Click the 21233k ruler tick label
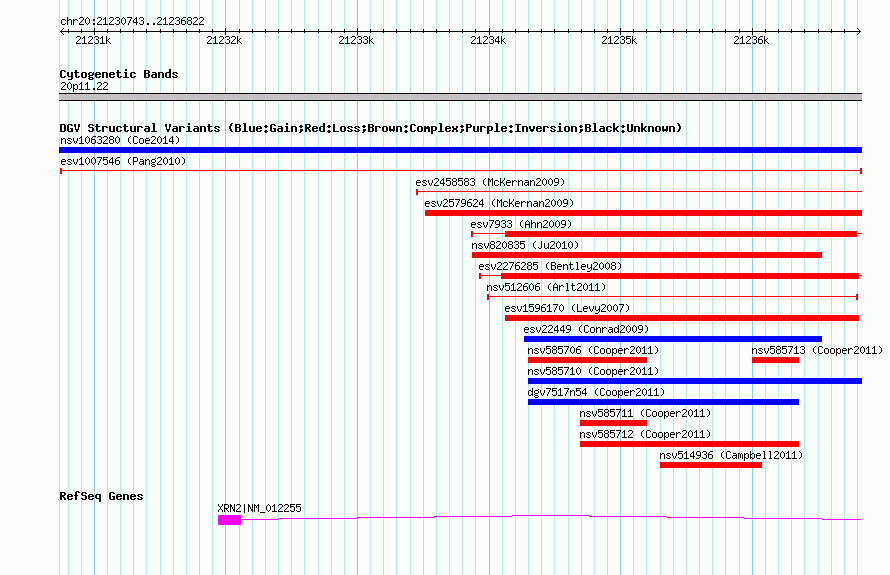Viewport: 890px width, 575px height. (x=356, y=40)
